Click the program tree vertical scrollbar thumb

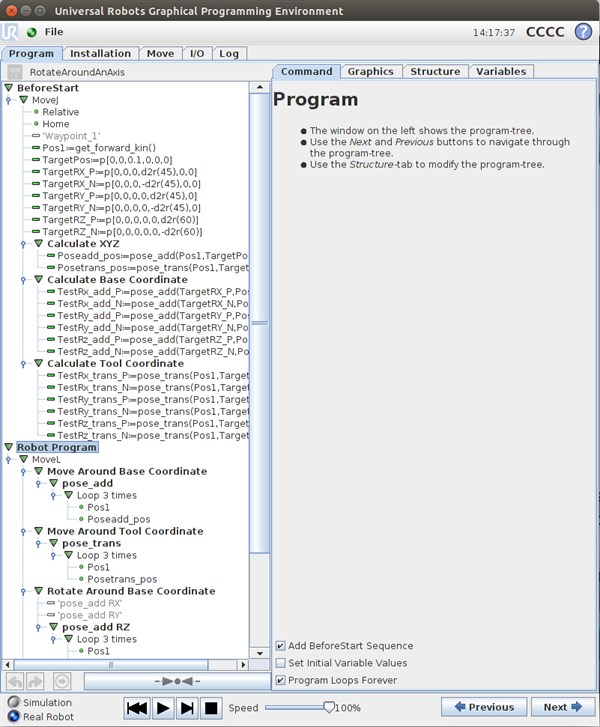[260, 323]
